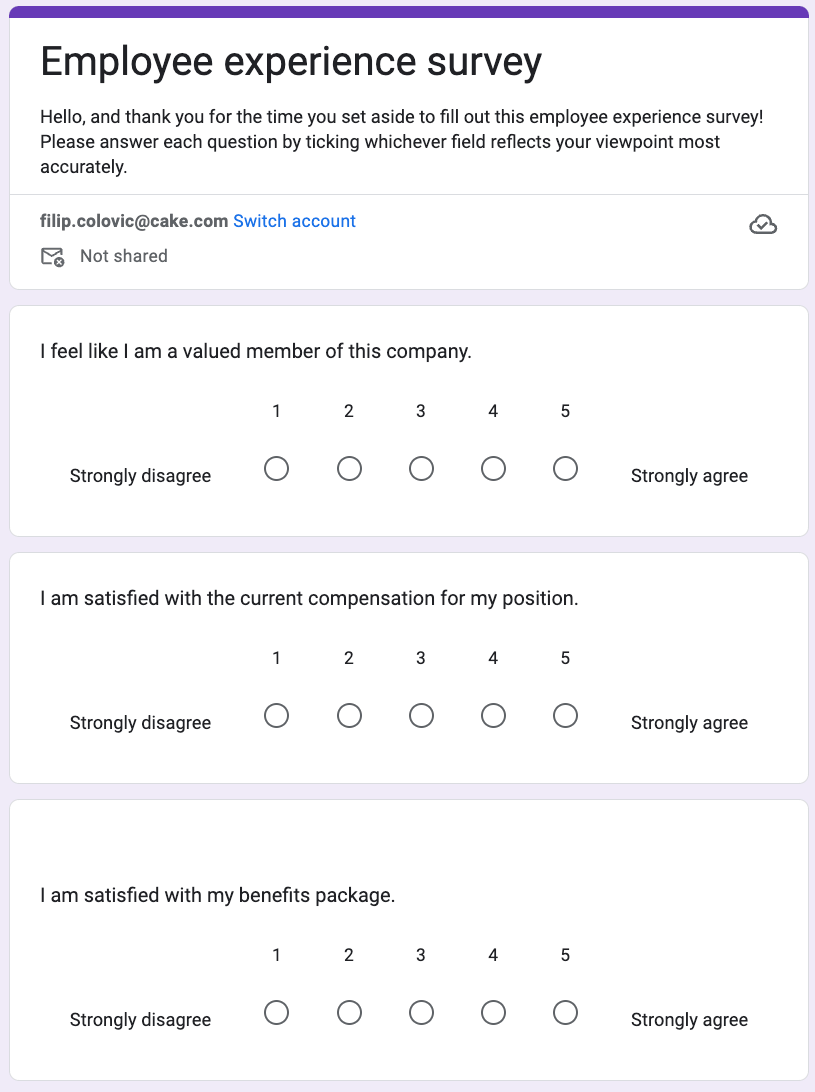Click the Not shared email icon
815x1092 pixels.
52,257
